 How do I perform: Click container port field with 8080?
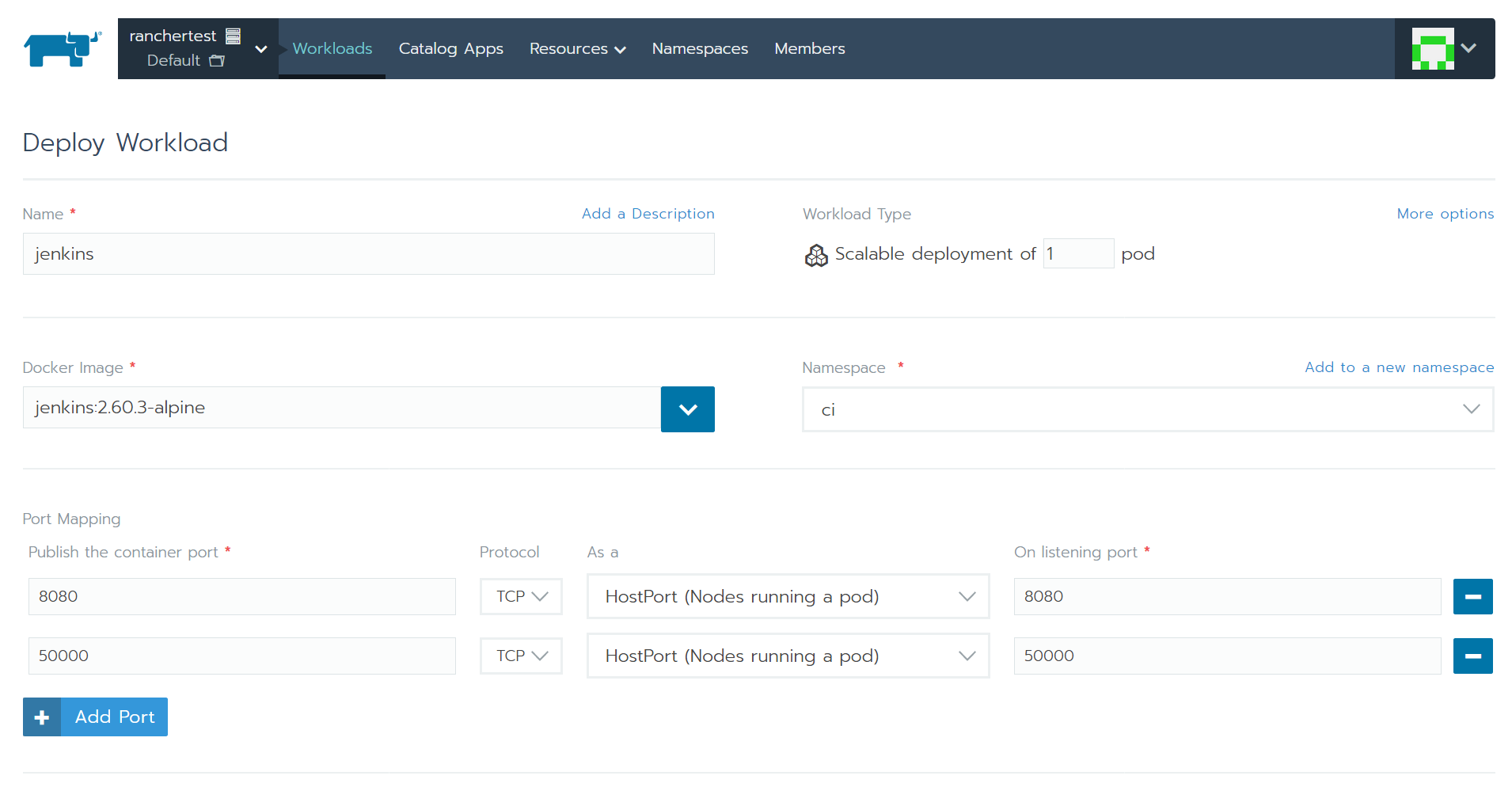click(242, 596)
